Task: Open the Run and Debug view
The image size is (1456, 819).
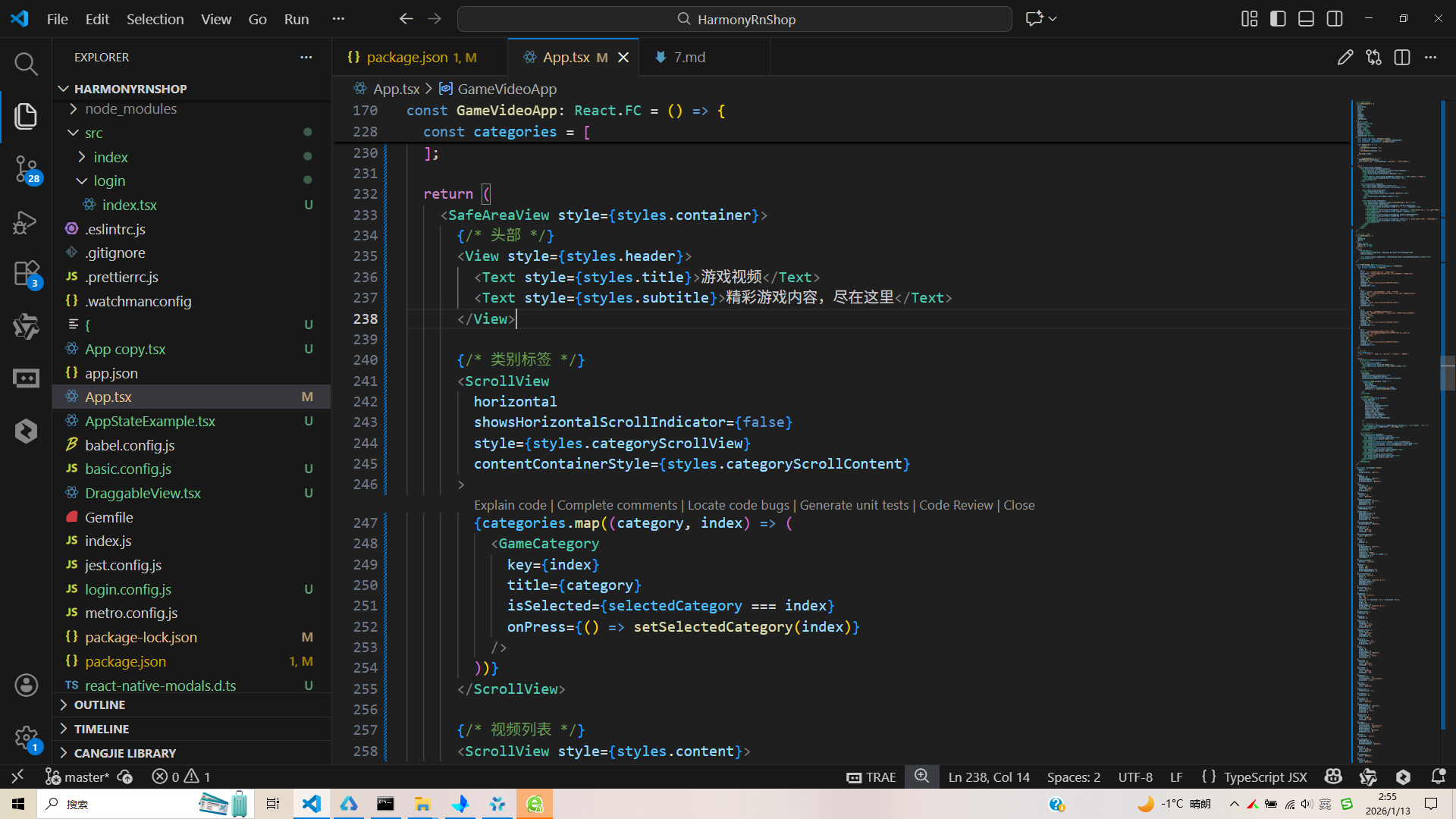Action: pos(26,222)
